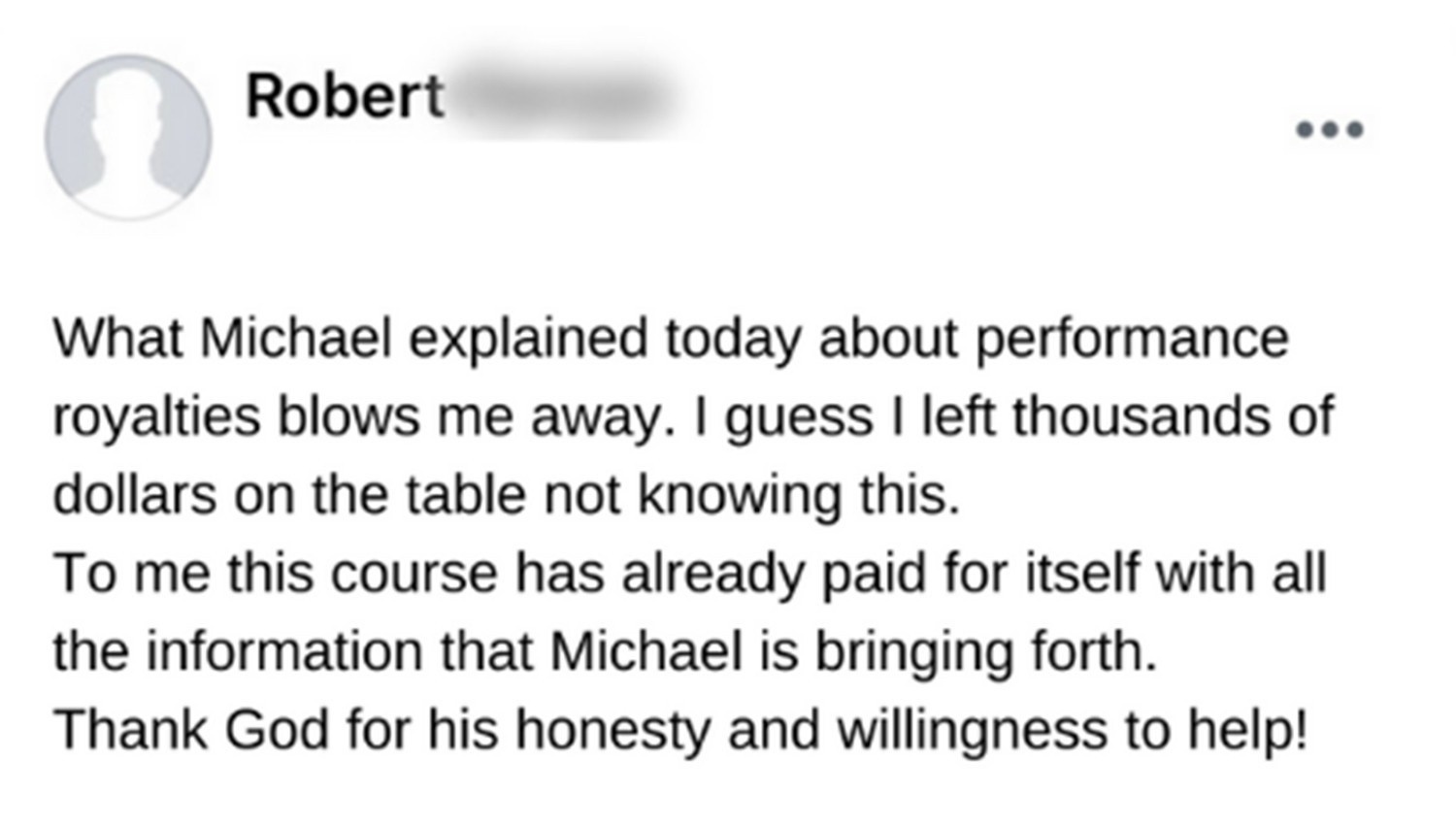Viewport: 1456px width, 826px height.
Task: Click the rightmost dot of the options icon
Action: (x=1354, y=129)
